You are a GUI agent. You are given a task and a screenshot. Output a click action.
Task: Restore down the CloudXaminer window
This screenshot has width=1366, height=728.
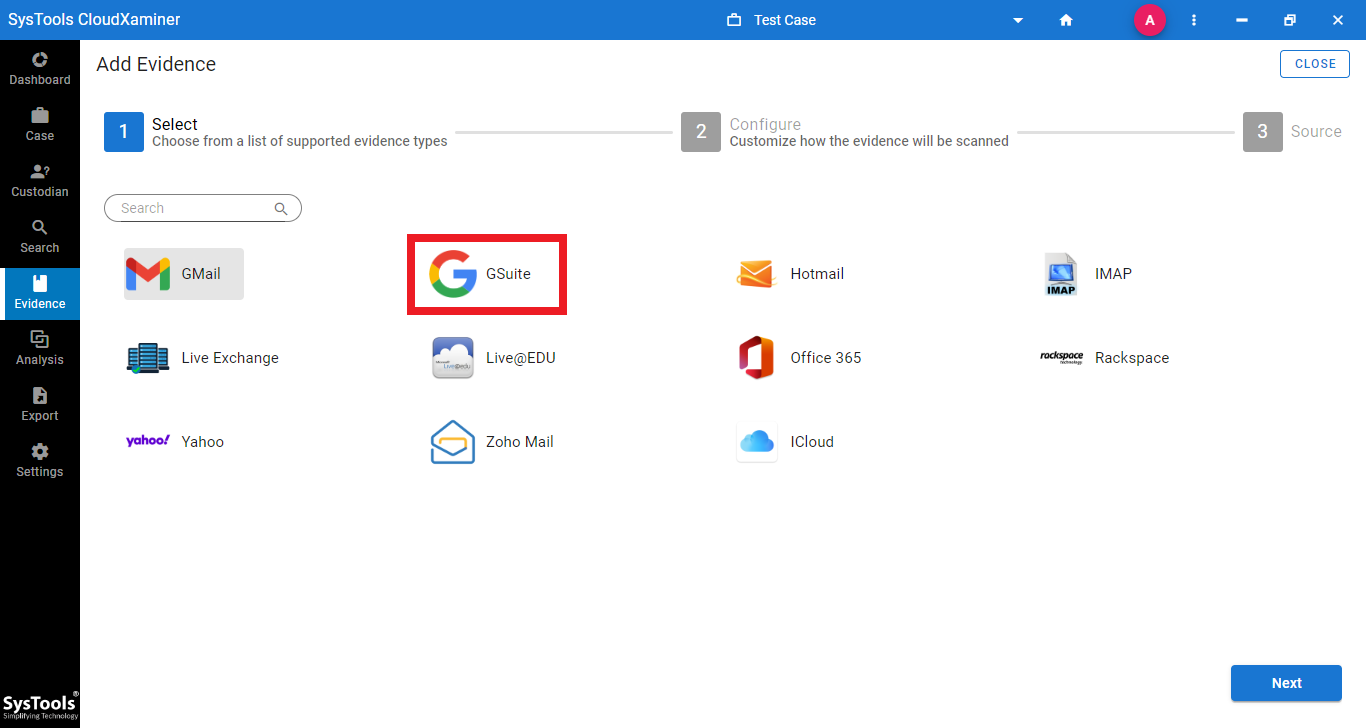(x=1290, y=20)
